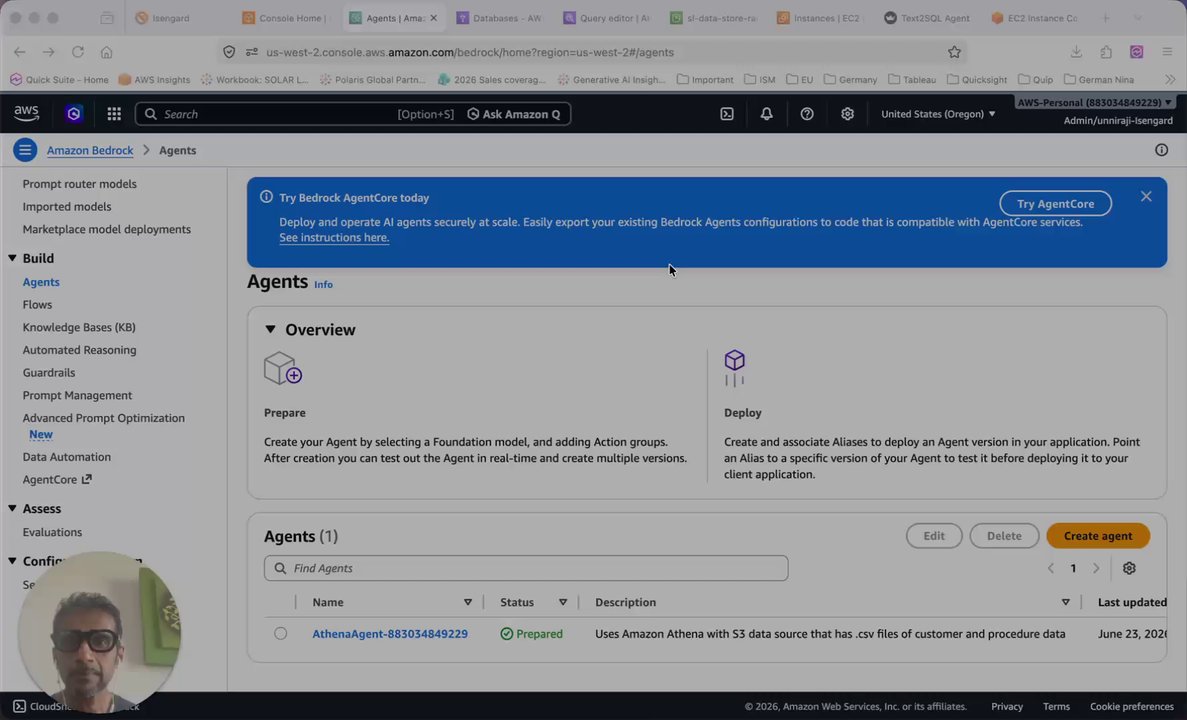The width and height of the screenshot is (1187, 720).
Task: Switch to the Isengard browser tab
Action: 179,17
